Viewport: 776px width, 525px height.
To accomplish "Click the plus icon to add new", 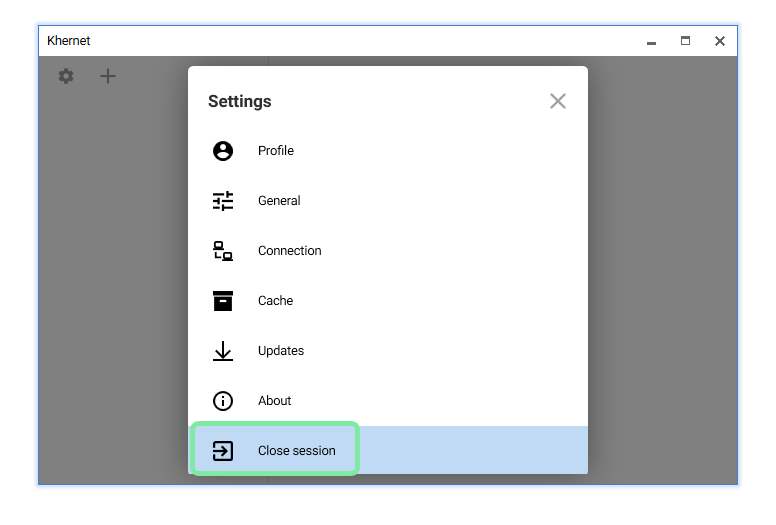I will [x=108, y=76].
